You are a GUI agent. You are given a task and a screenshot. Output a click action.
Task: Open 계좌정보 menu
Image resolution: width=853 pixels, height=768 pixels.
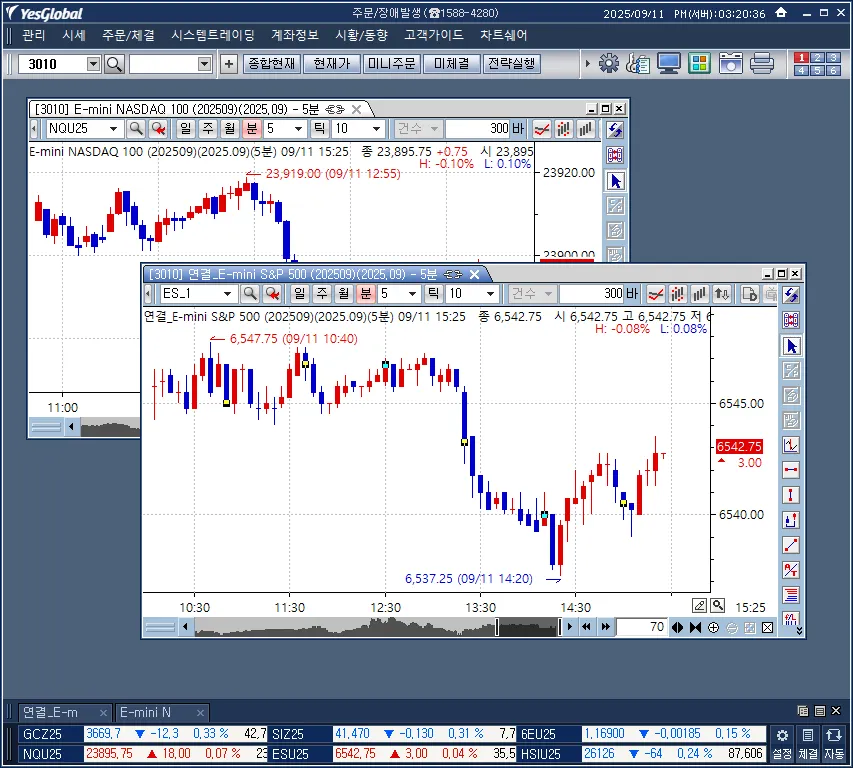[295, 35]
